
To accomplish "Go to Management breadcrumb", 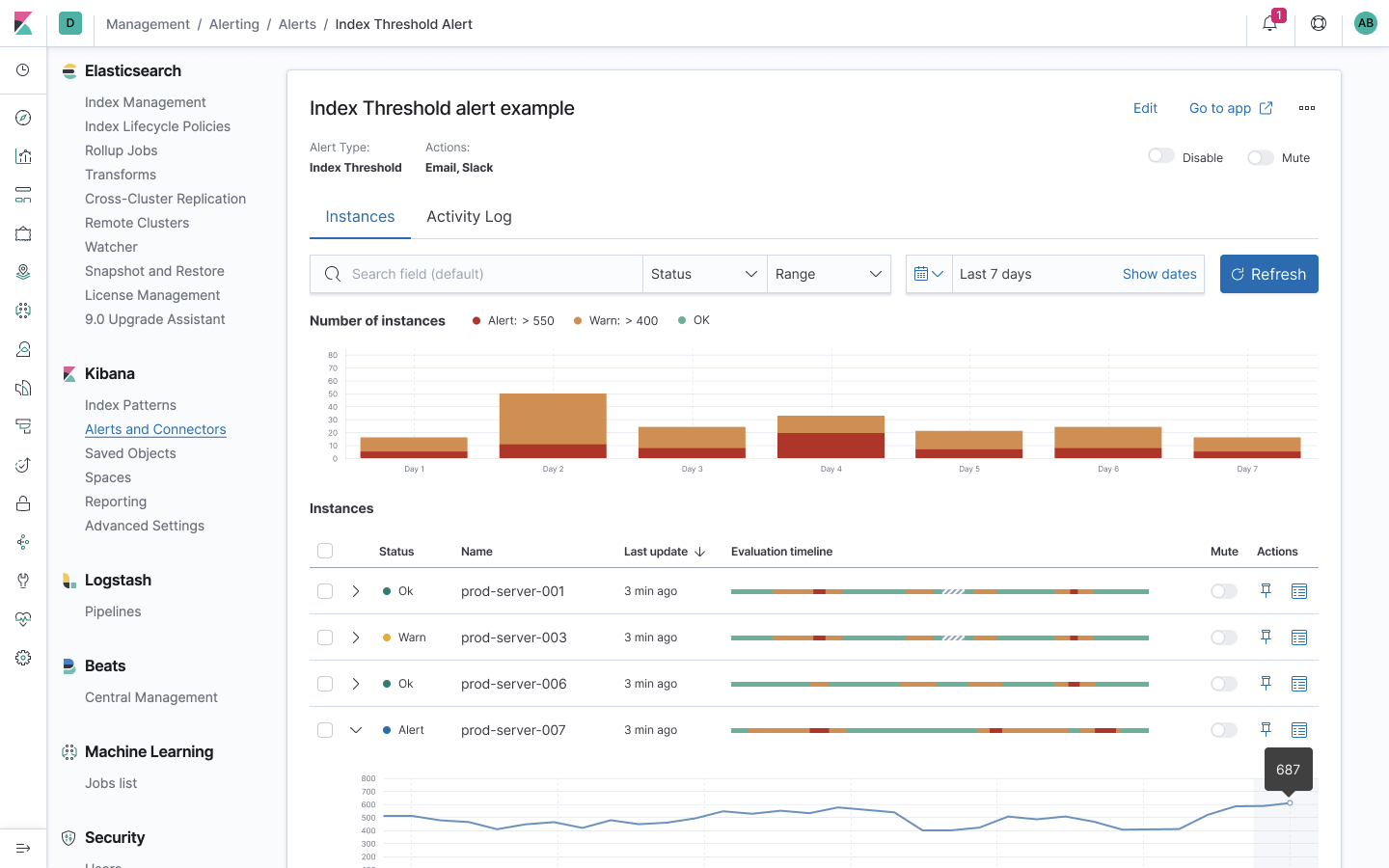I will click(148, 24).
